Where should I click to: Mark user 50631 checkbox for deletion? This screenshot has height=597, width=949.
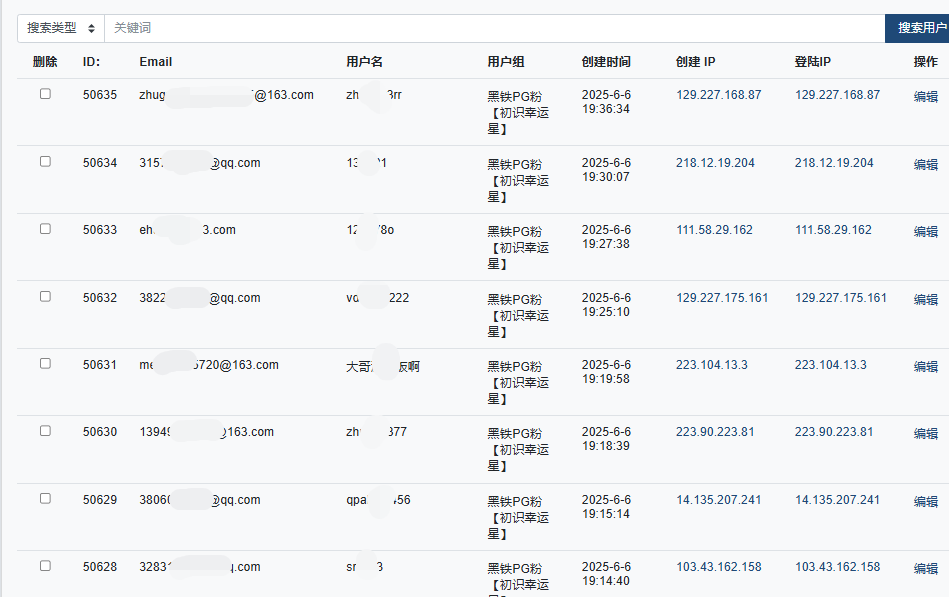[x=45, y=364]
